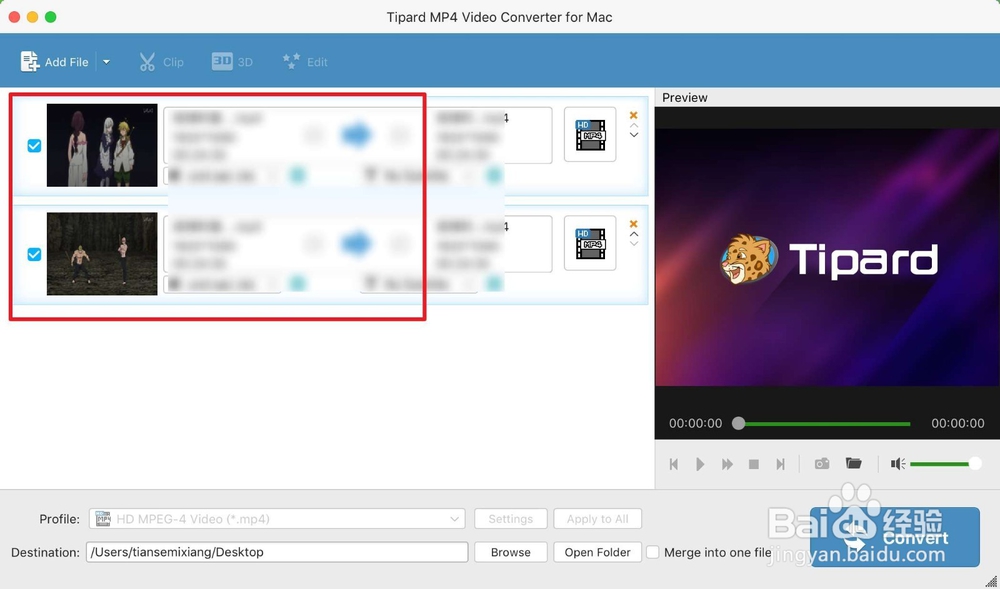This screenshot has width=1000, height=589.
Task: Expand the Add File dropdown arrow
Action: click(x=106, y=61)
